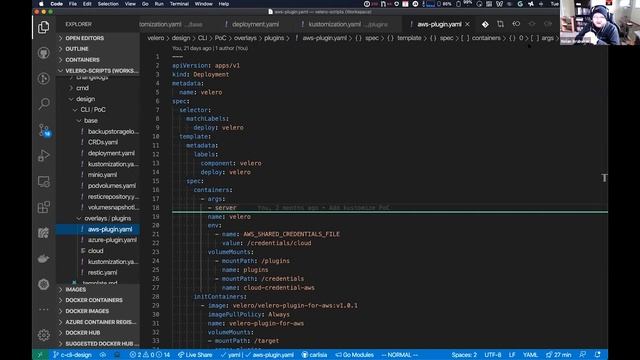Click the 'containers' breadcrumb segment
The image size is (640, 360).
(x=486, y=38)
